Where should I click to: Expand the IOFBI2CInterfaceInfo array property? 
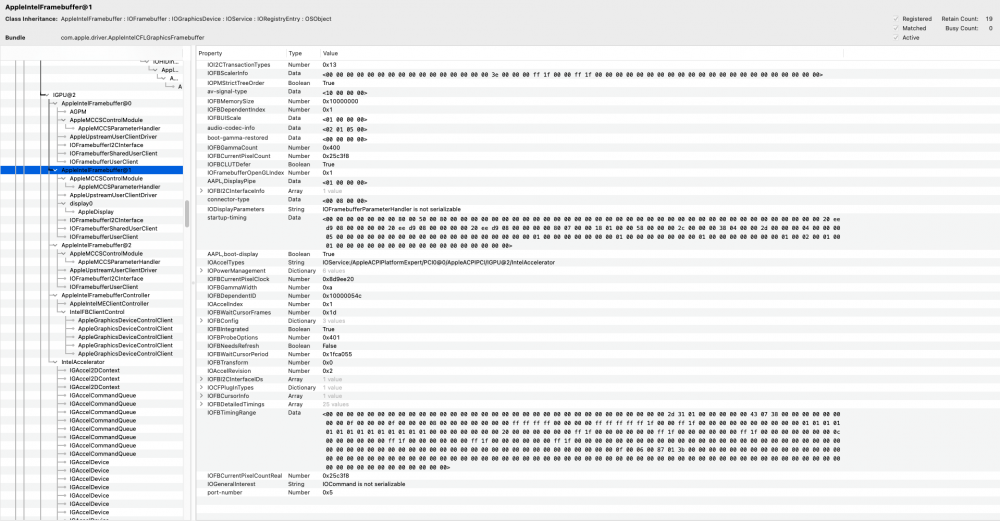point(202,191)
